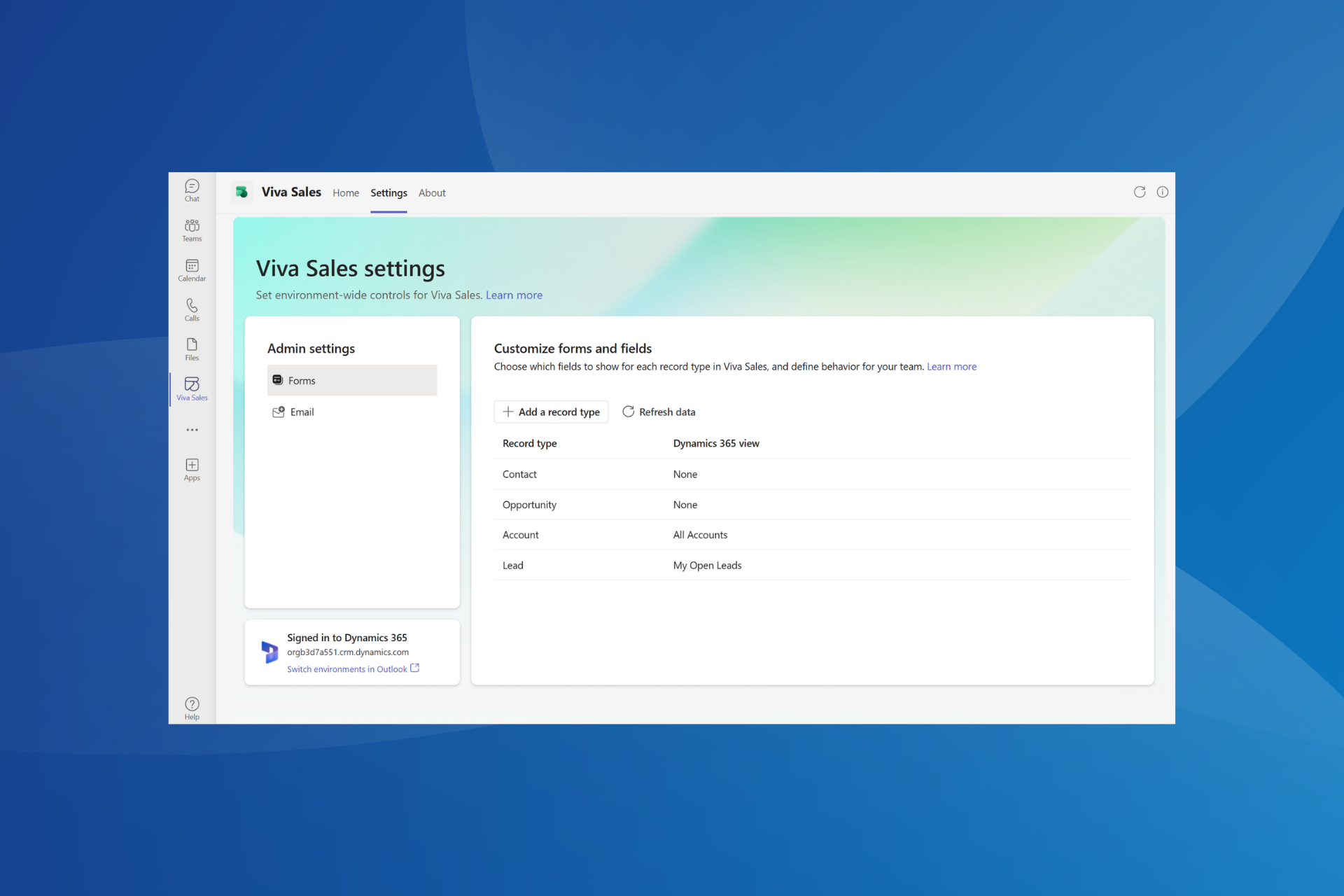Select the Email option in Admin settings
The height and width of the screenshot is (896, 1344).
(301, 411)
